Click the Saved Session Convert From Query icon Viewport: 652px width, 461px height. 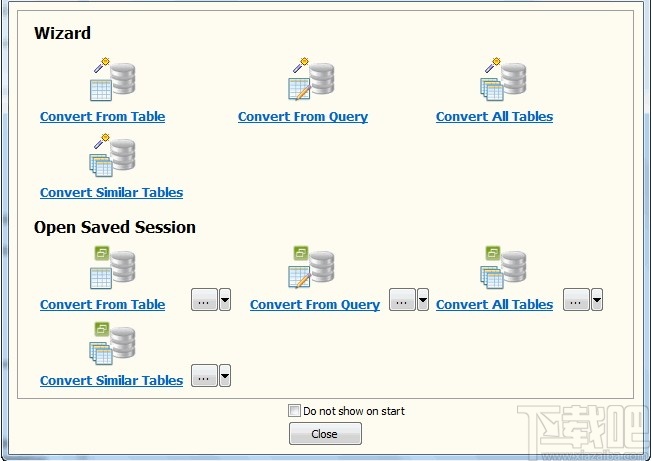[x=311, y=267]
